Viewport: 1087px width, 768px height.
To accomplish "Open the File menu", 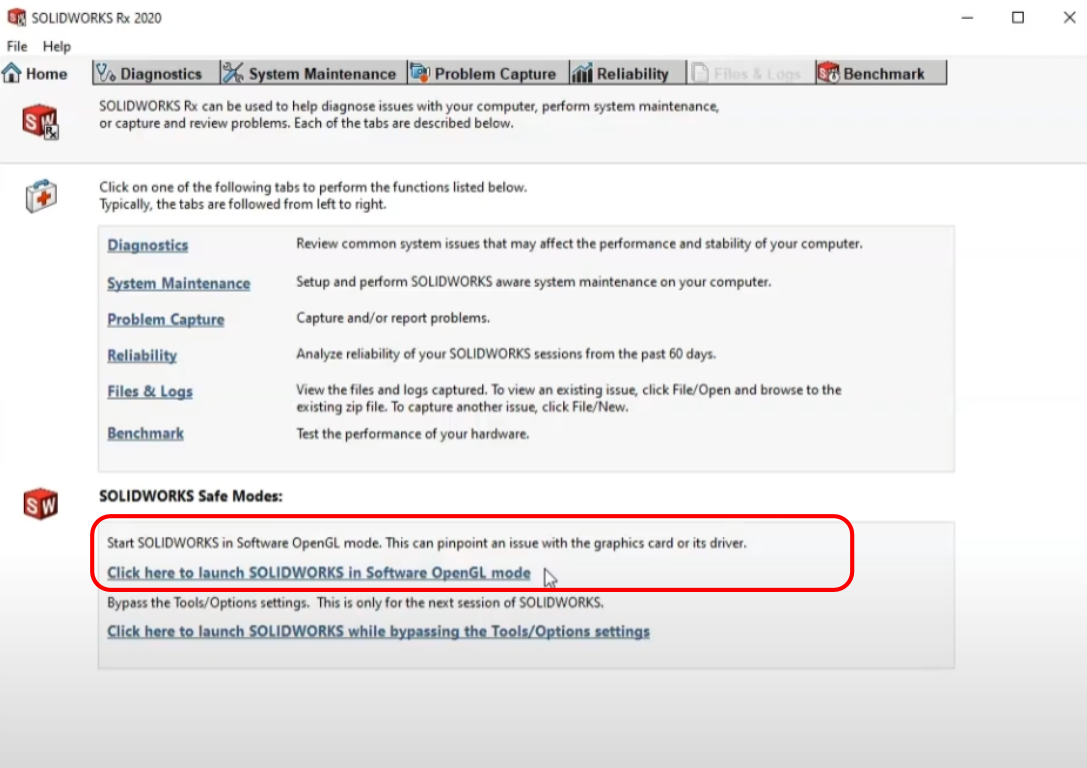I will pyautogui.click(x=17, y=46).
